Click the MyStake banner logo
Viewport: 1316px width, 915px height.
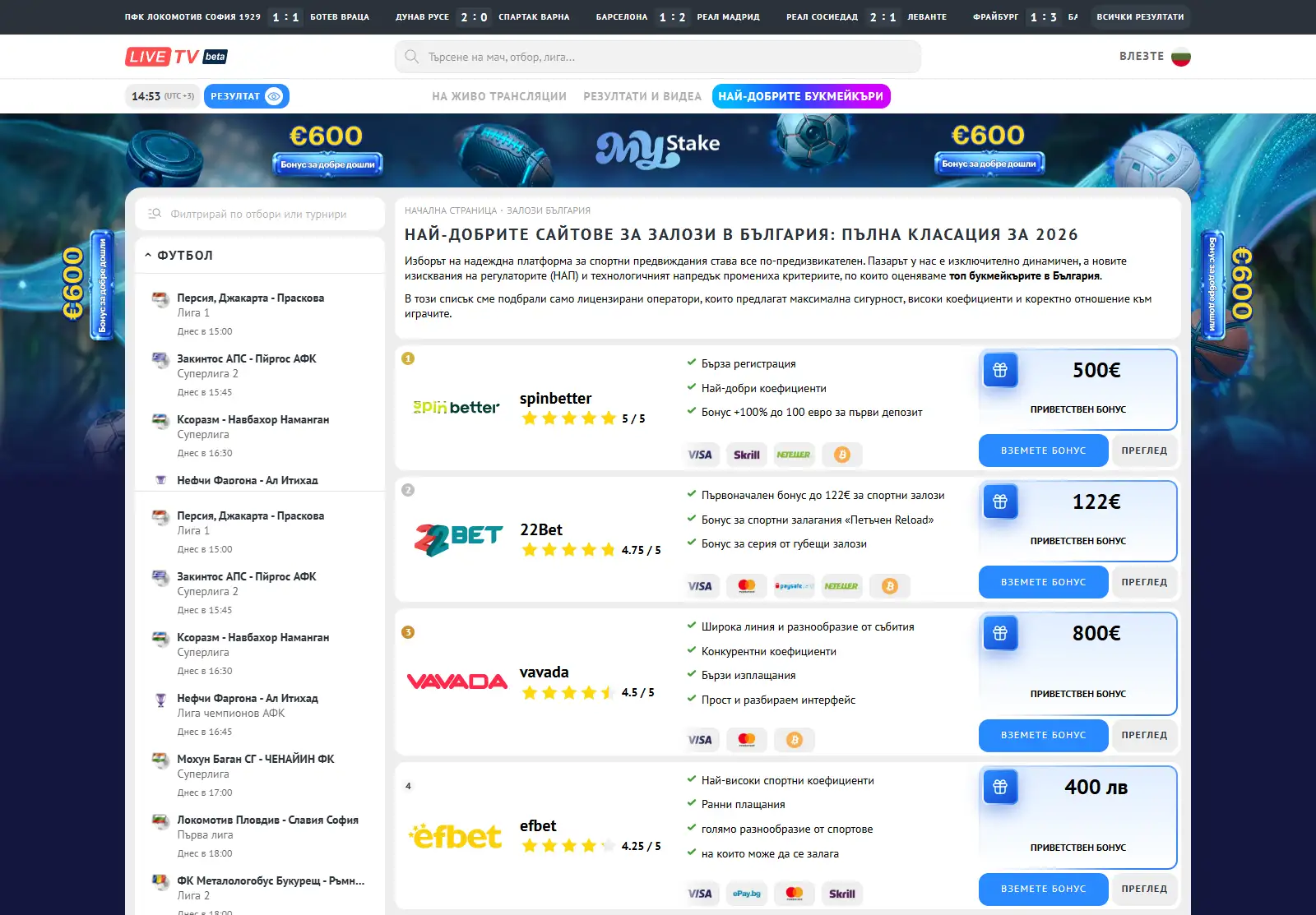click(658, 148)
